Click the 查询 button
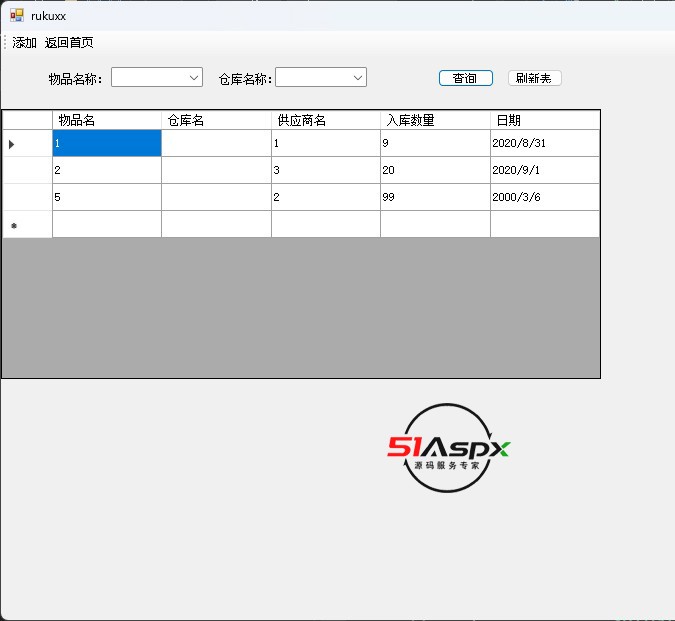This screenshot has width=675, height=621. tap(465, 78)
